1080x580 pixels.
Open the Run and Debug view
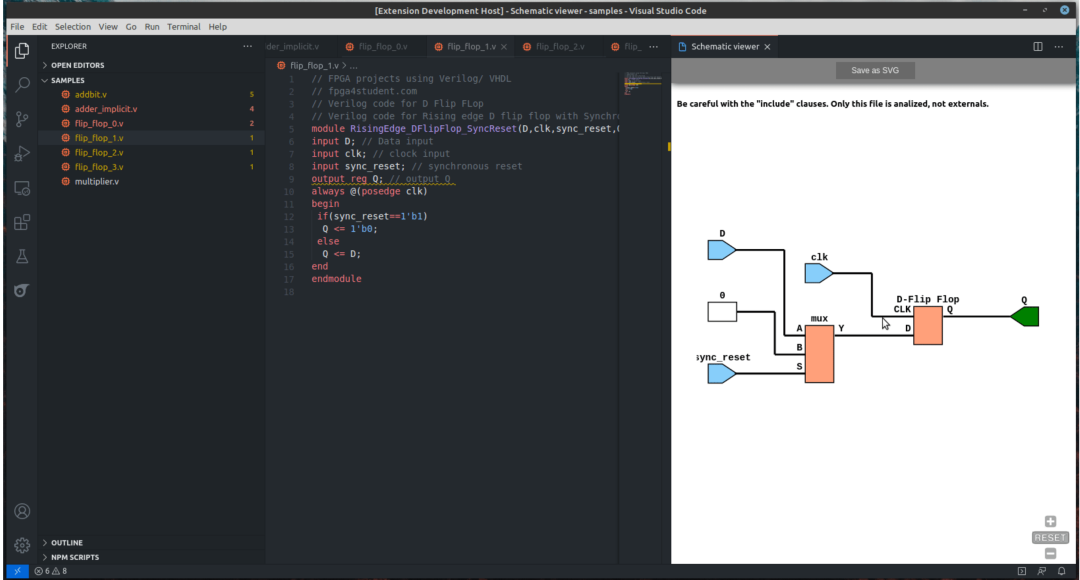click(22, 154)
